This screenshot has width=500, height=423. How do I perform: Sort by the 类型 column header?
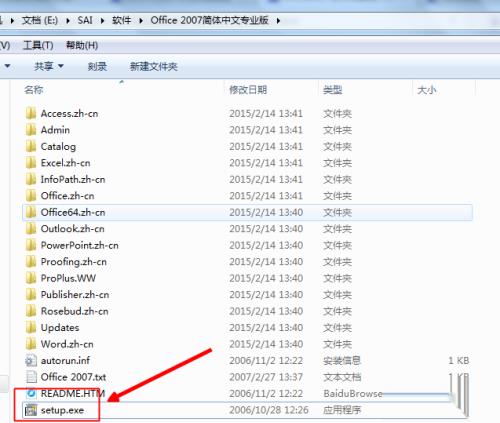tap(333, 90)
